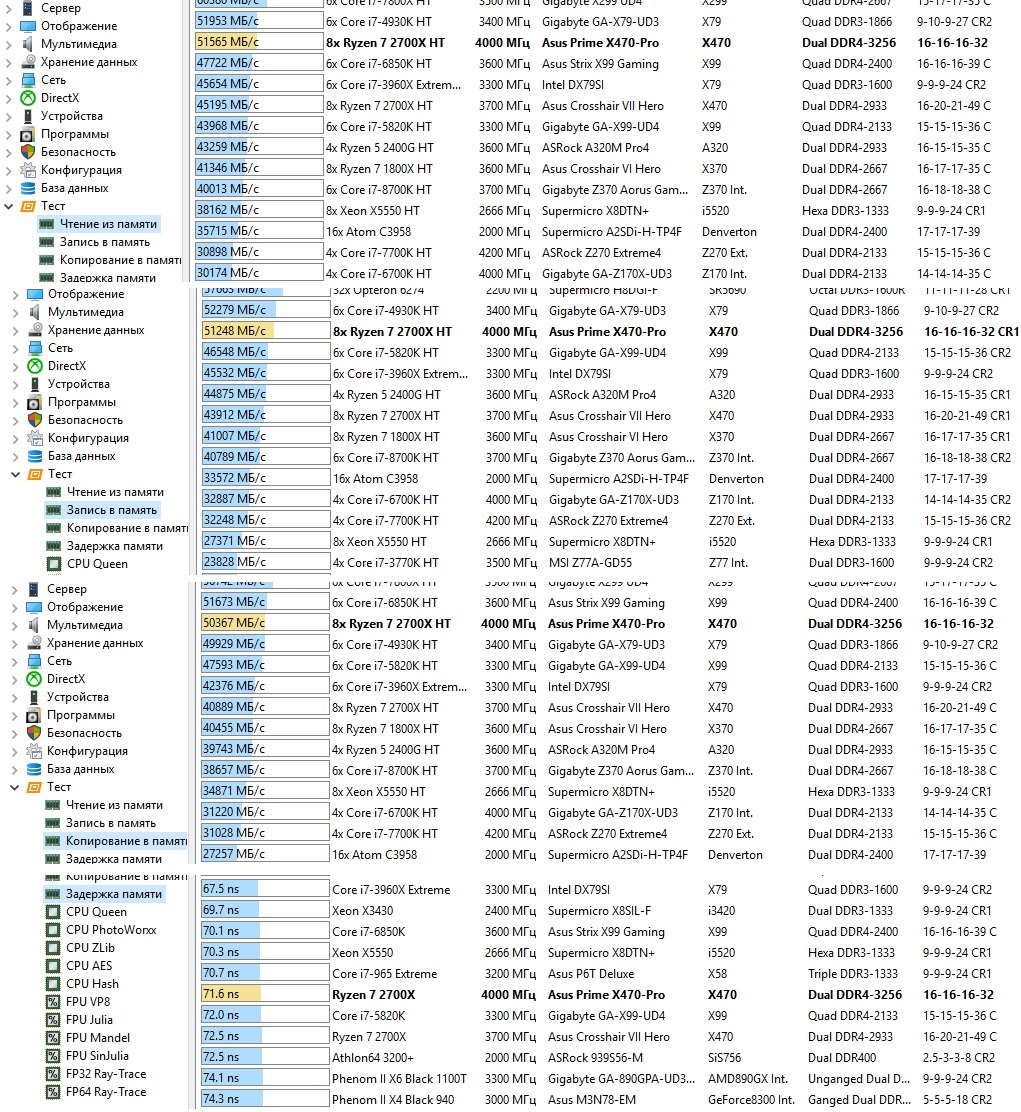Click Устройства icon in memory-write panel tree
This screenshot has height=1112, width=1021.
(35, 384)
